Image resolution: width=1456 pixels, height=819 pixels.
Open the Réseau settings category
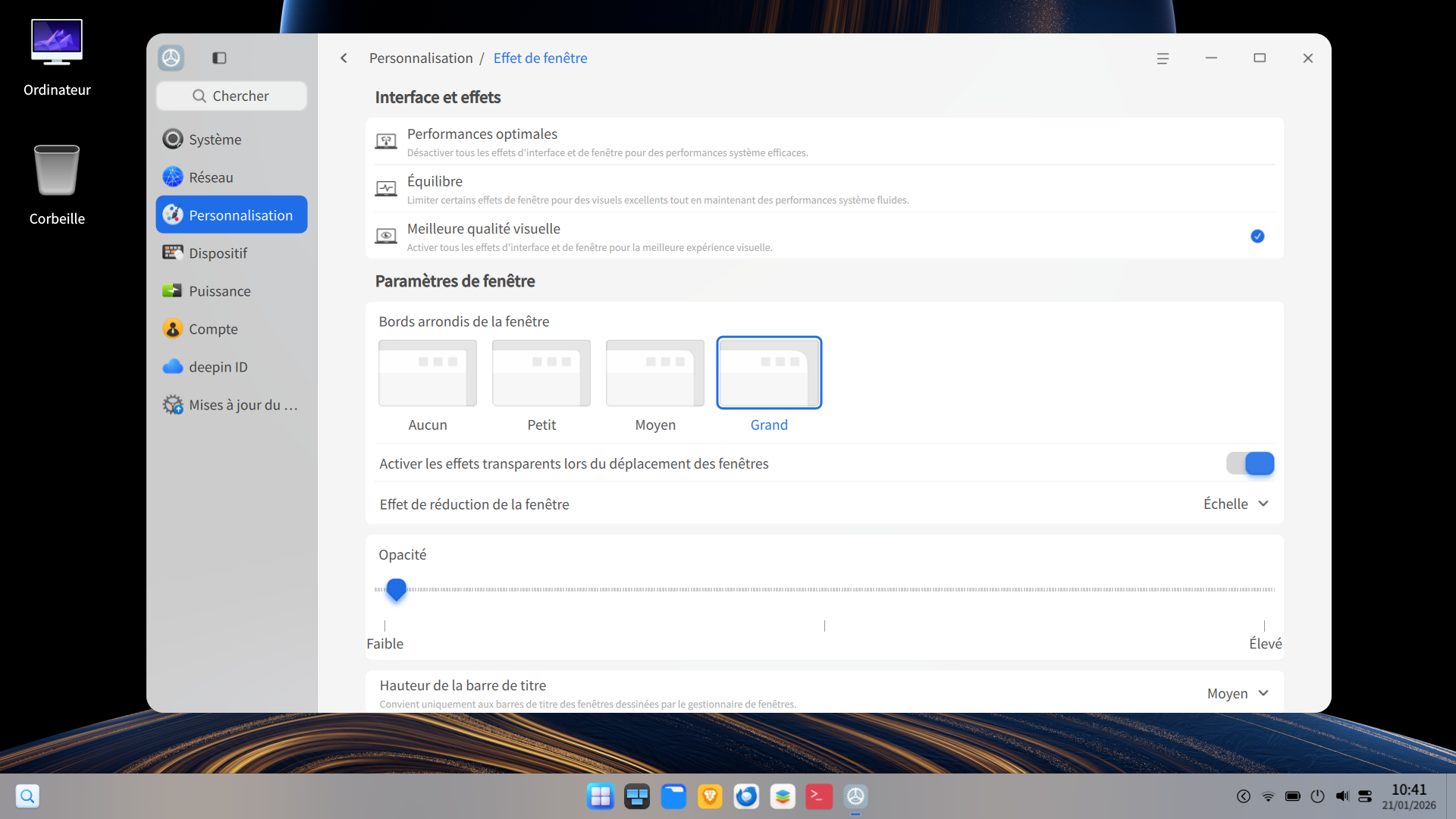(211, 177)
